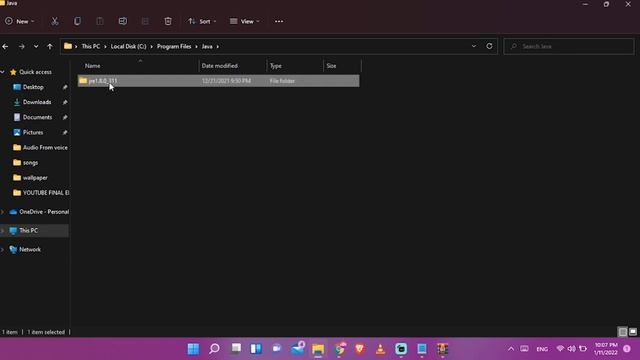Open Desktop in Quick access
The width and height of the screenshot is (640, 360).
[x=33, y=87]
